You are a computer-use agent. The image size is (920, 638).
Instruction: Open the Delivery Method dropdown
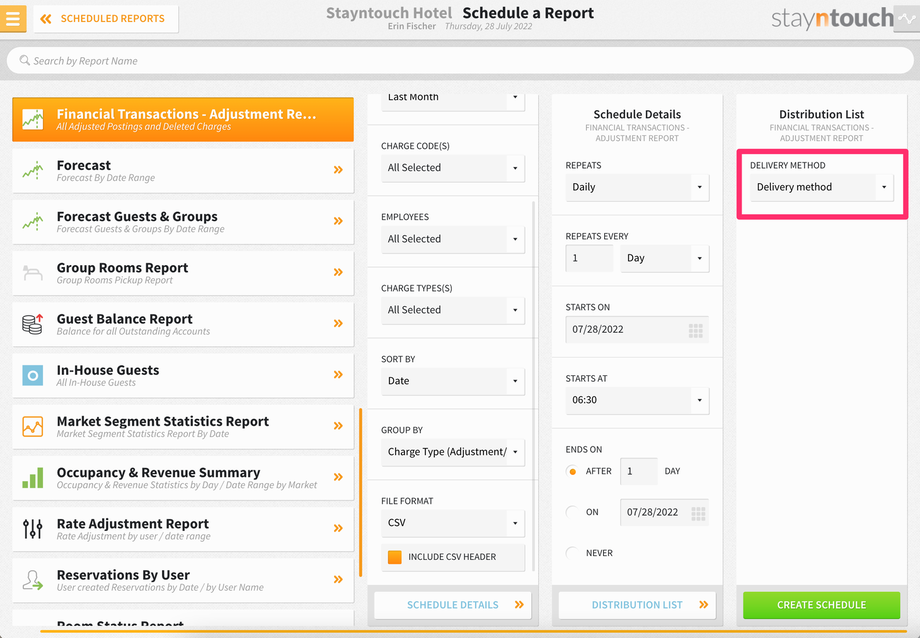pos(821,187)
